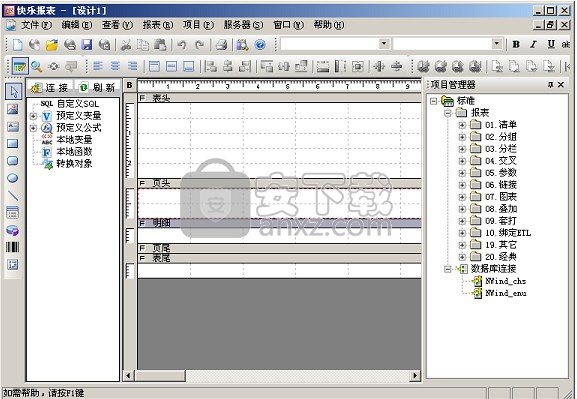577x399 pixels.
Task: Collapse the 报表 folder
Action: (448, 113)
